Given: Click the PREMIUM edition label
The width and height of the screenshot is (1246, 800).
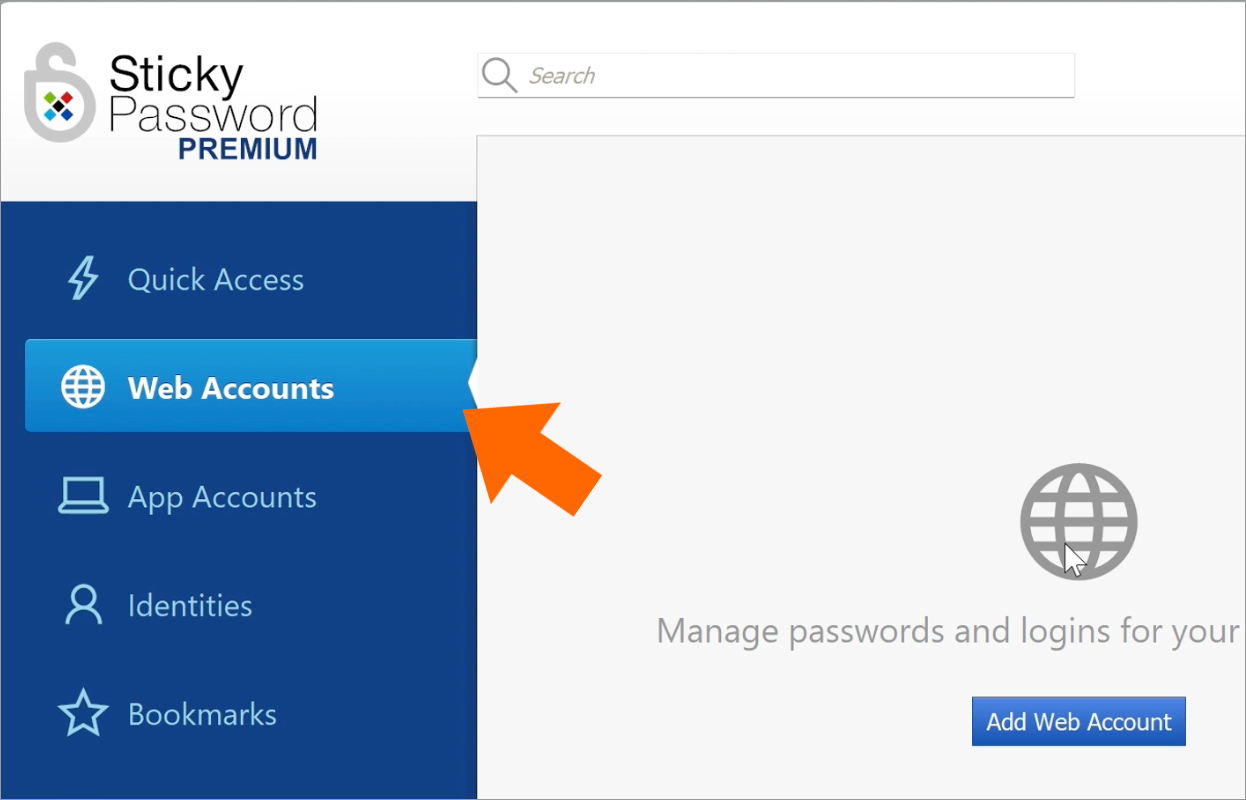Looking at the screenshot, I should (x=248, y=149).
